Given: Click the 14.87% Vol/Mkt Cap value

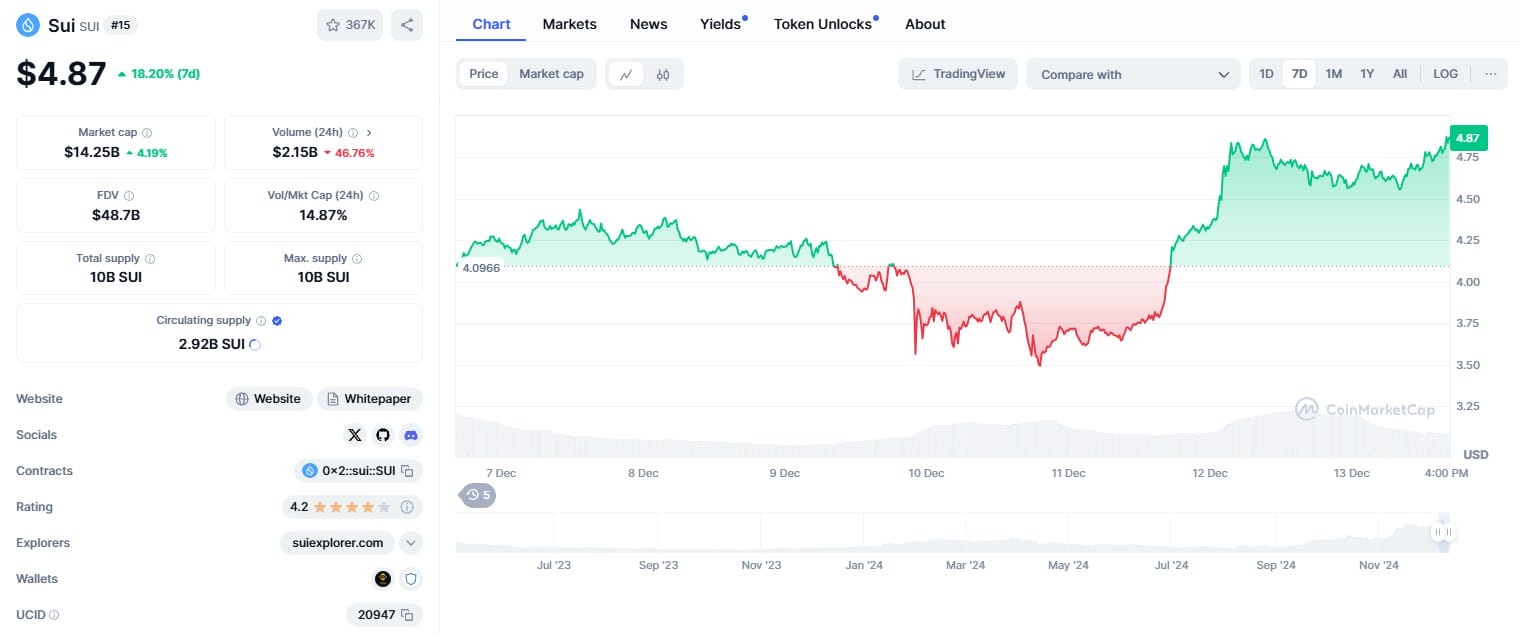Looking at the screenshot, I should (x=323, y=215).
